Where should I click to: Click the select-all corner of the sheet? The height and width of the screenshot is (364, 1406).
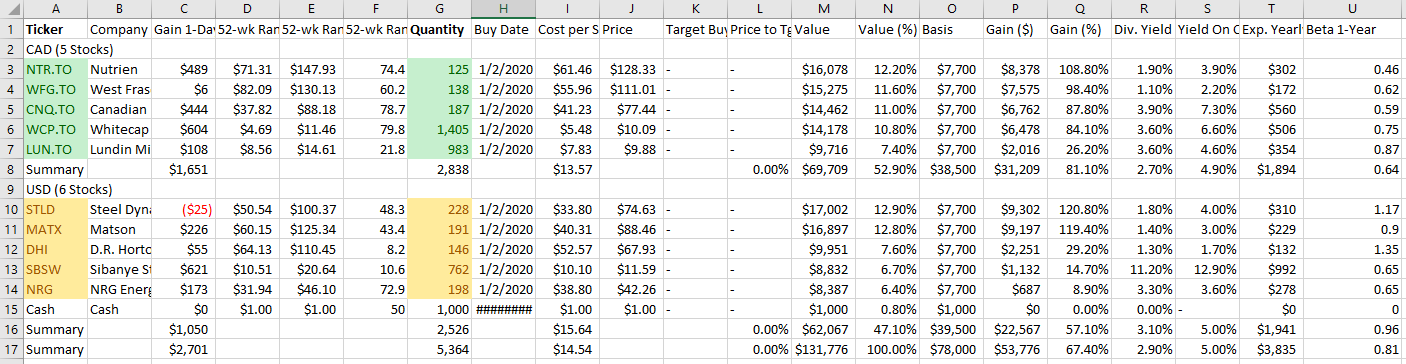pyautogui.click(x=11, y=10)
